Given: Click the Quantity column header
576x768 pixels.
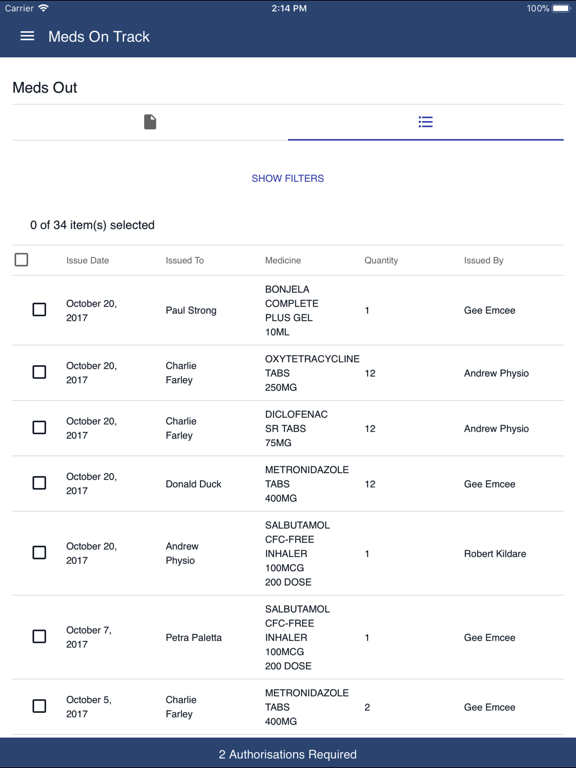Looking at the screenshot, I should 381,261.
